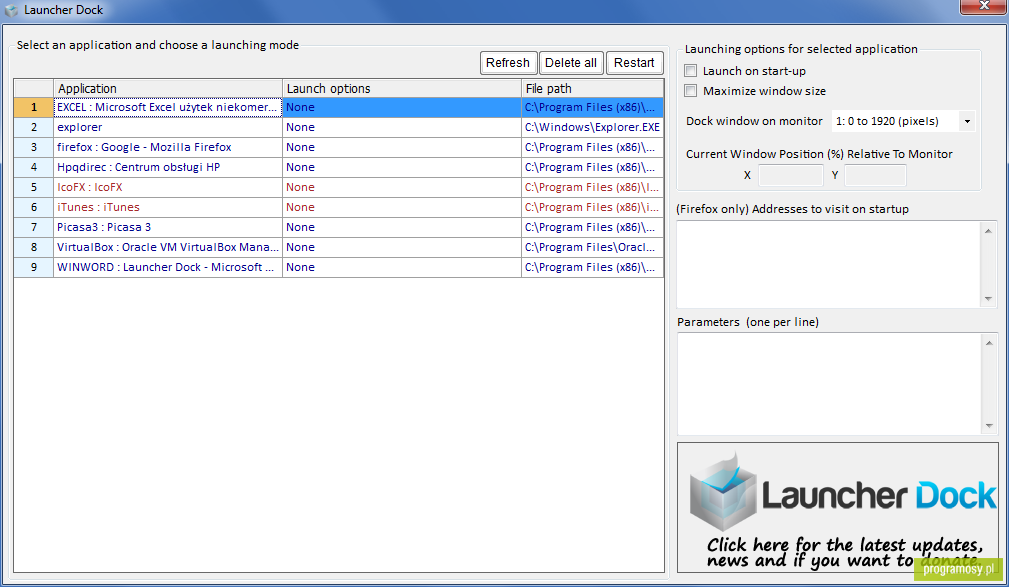This screenshot has height=587, width=1009.
Task: Click Launch options cell for WINWORD
Action: [402, 267]
